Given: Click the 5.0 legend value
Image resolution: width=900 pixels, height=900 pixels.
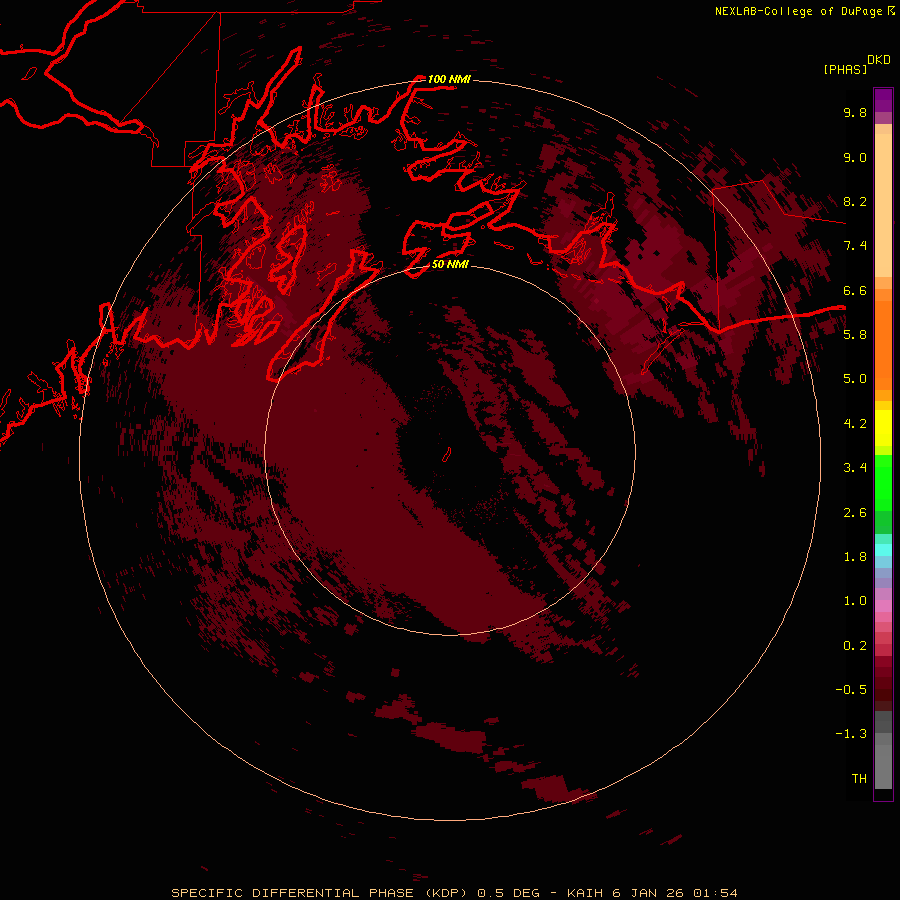Looking at the screenshot, I should 855,379.
